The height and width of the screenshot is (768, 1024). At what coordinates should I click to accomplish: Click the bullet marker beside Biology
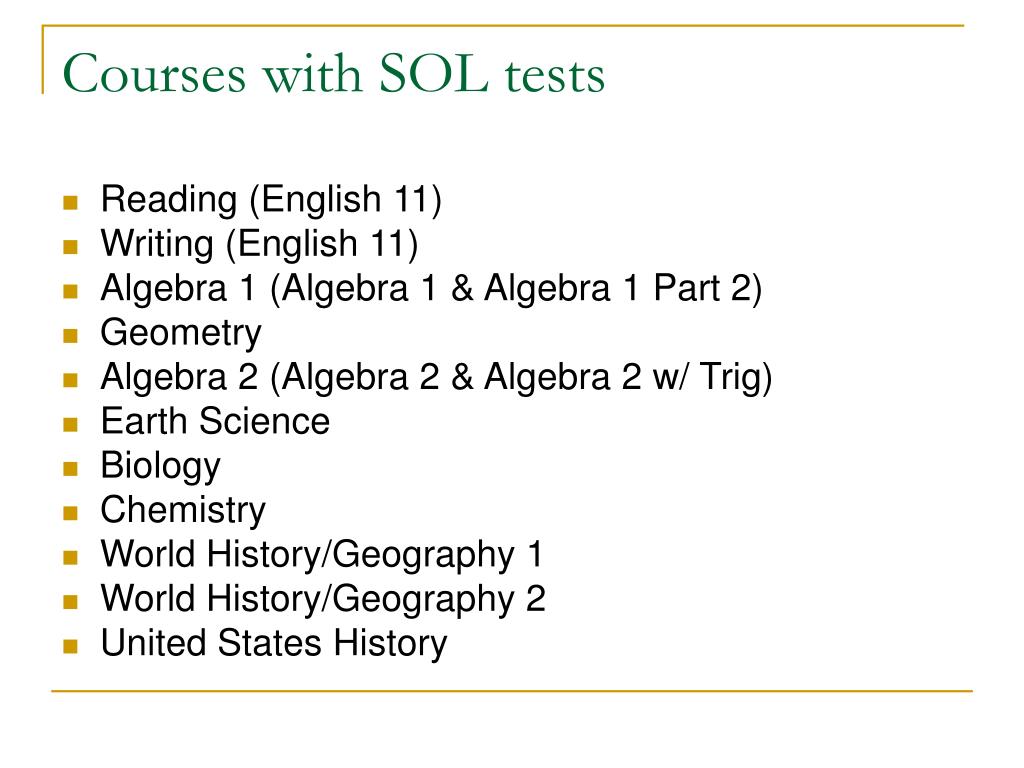click(71, 469)
